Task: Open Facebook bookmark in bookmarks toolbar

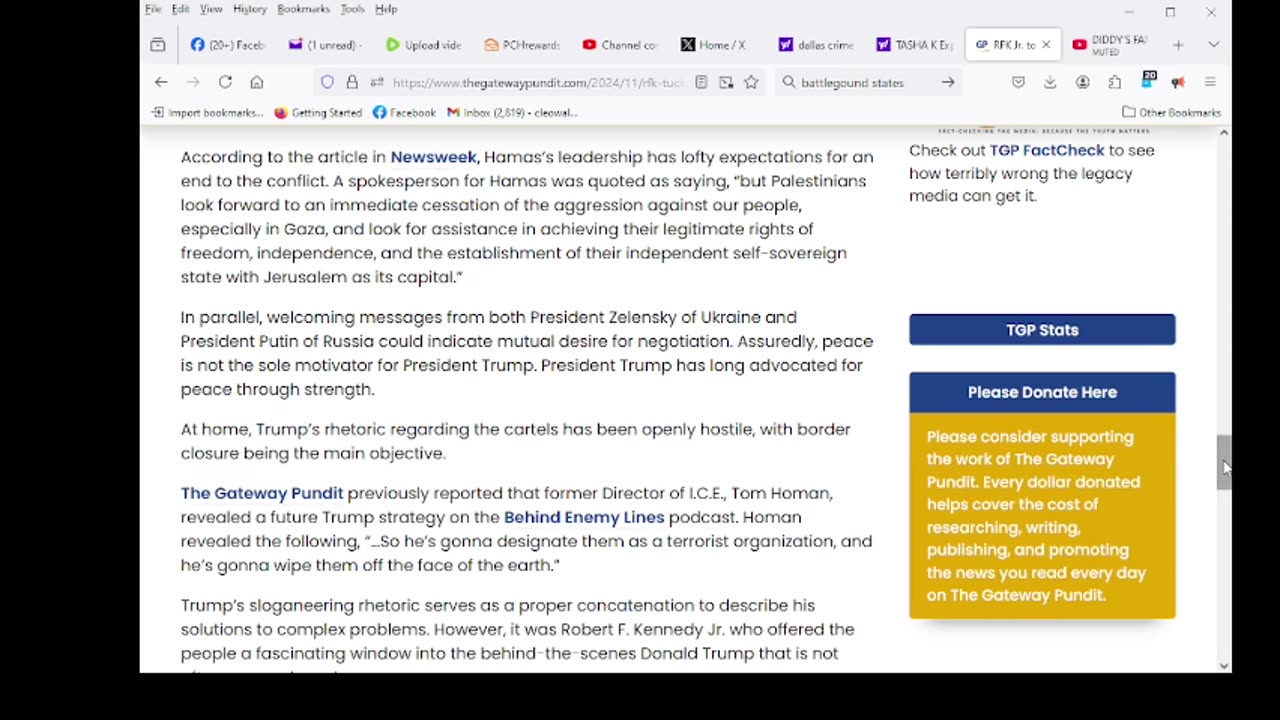Action: 405,112
